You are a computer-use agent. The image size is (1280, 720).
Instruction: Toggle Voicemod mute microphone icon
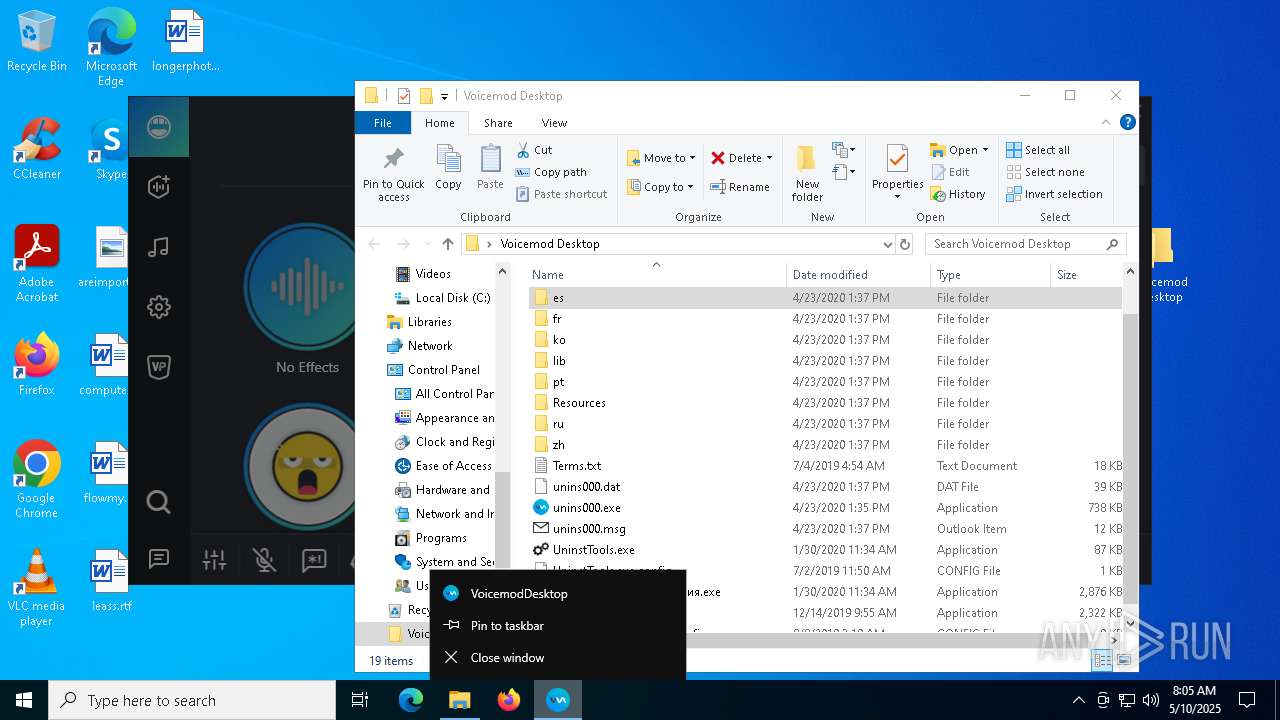[x=264, y=560]
